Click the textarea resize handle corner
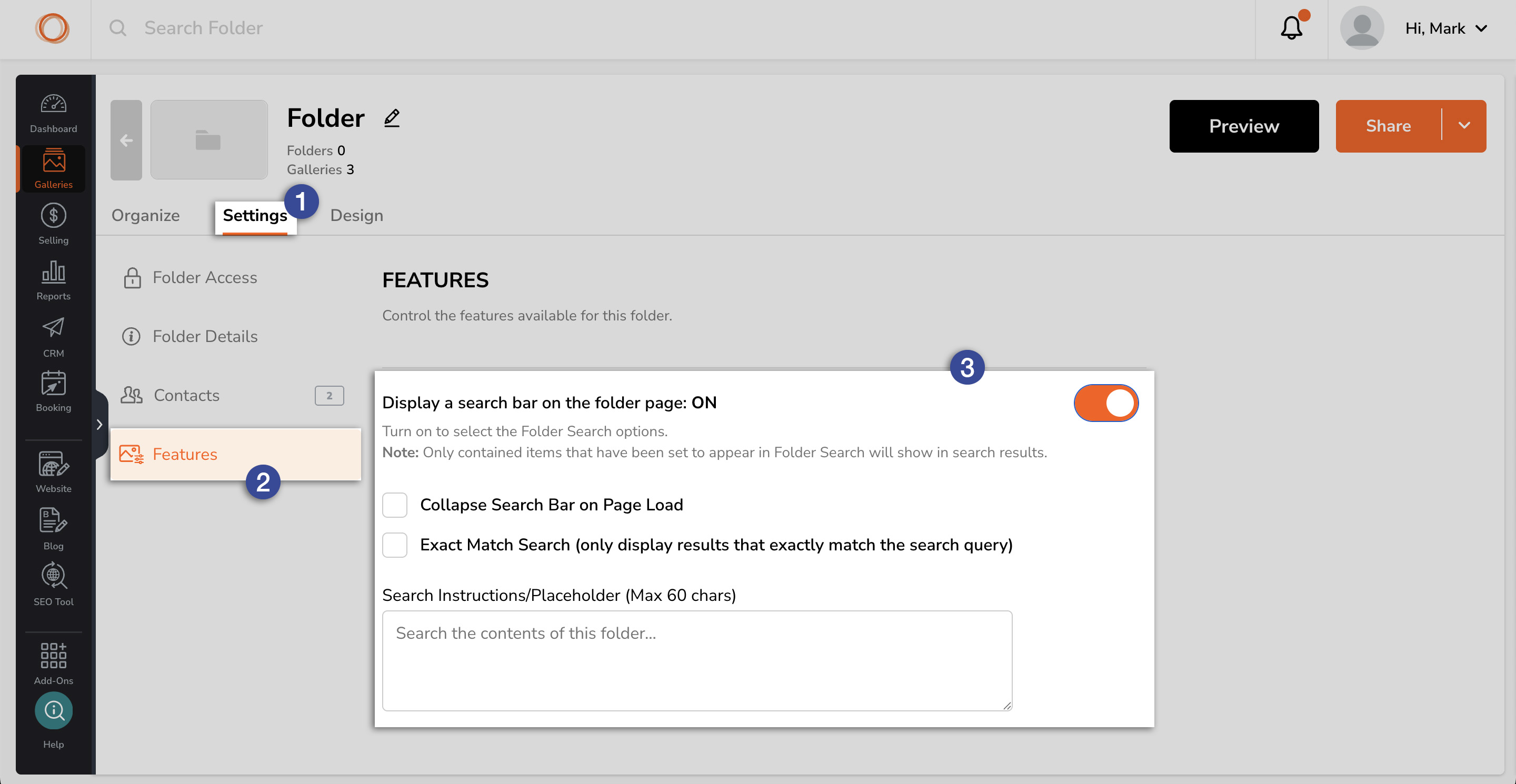This screenshot has height=784, width=1516. (x=1007, y=705)
